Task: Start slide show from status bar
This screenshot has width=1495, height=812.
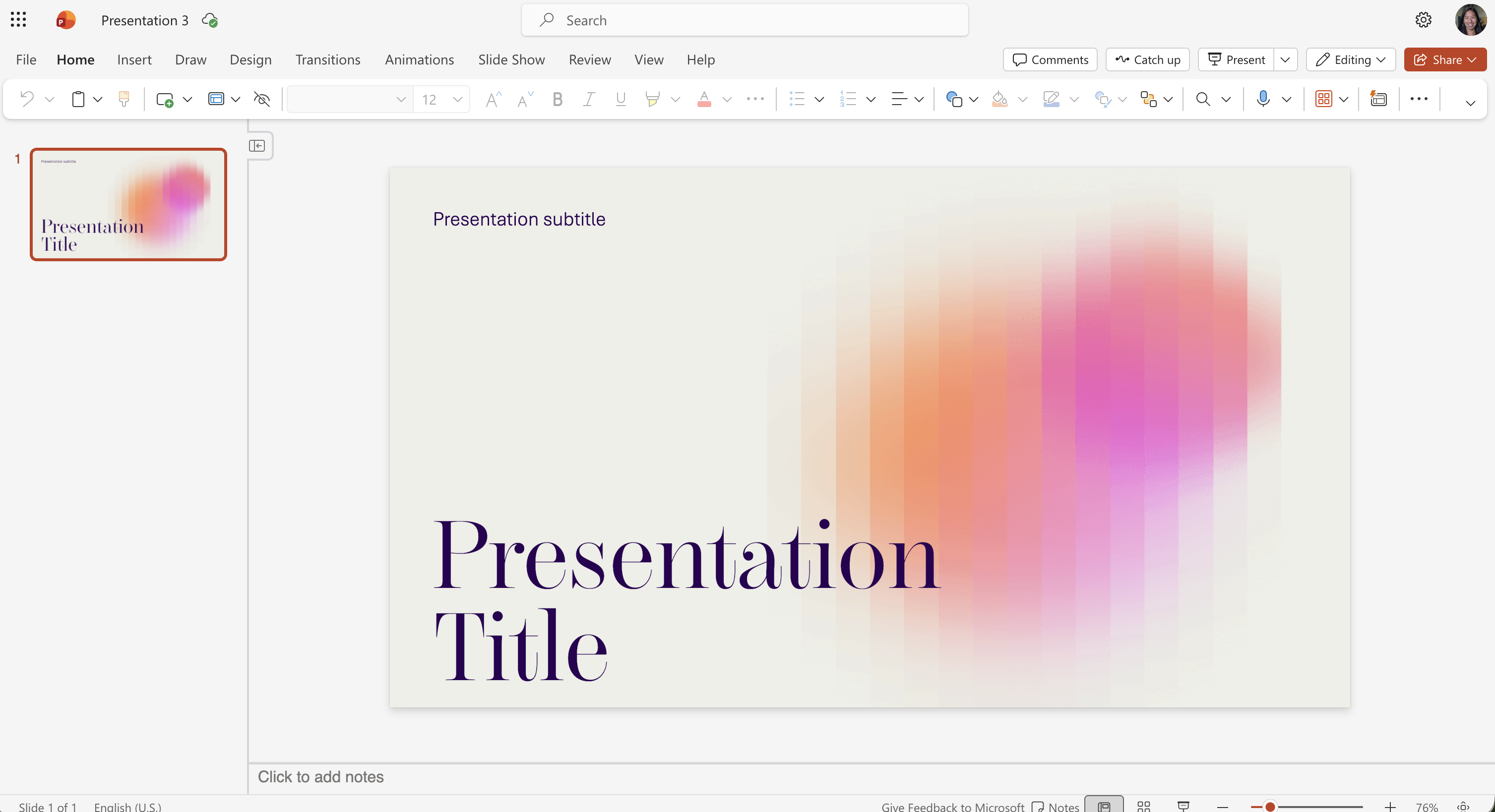Action: click(1184, 806)
